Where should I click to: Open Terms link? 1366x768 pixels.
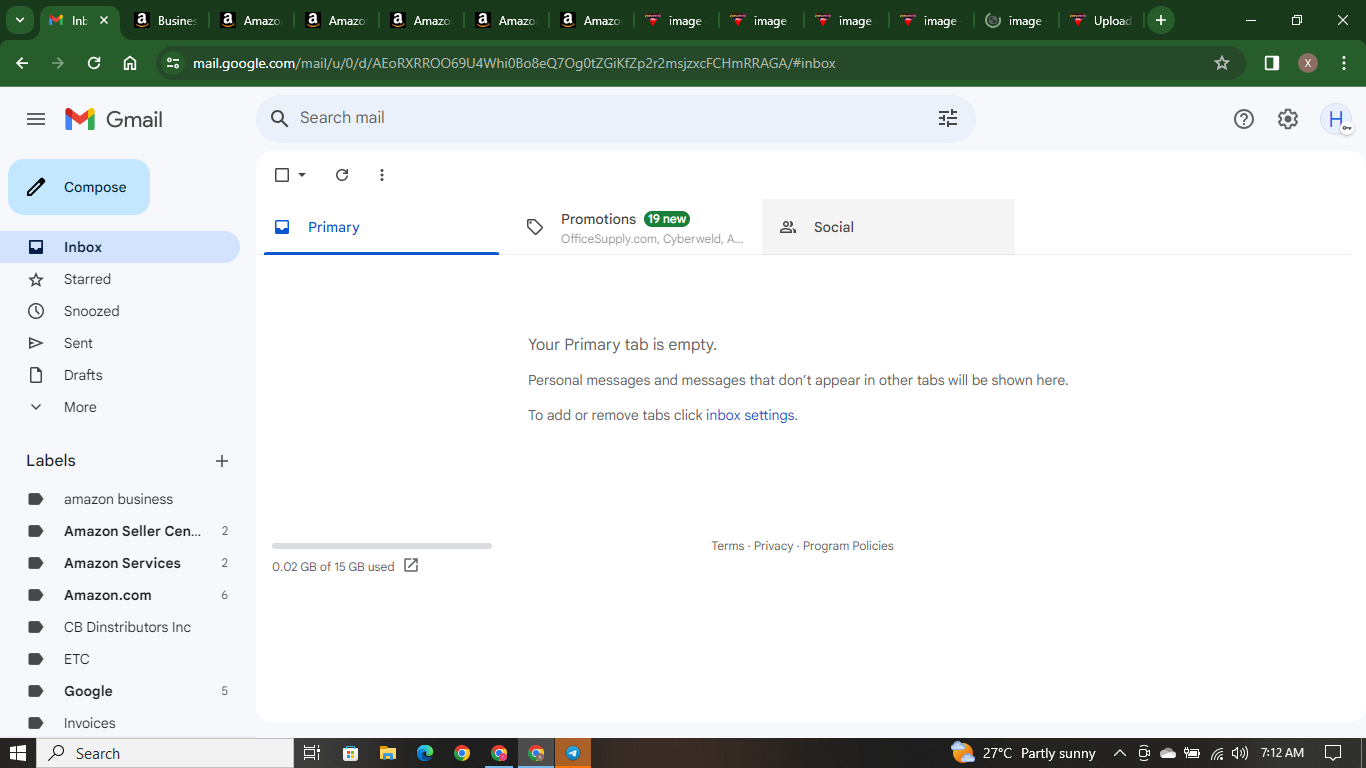point(727,546)
